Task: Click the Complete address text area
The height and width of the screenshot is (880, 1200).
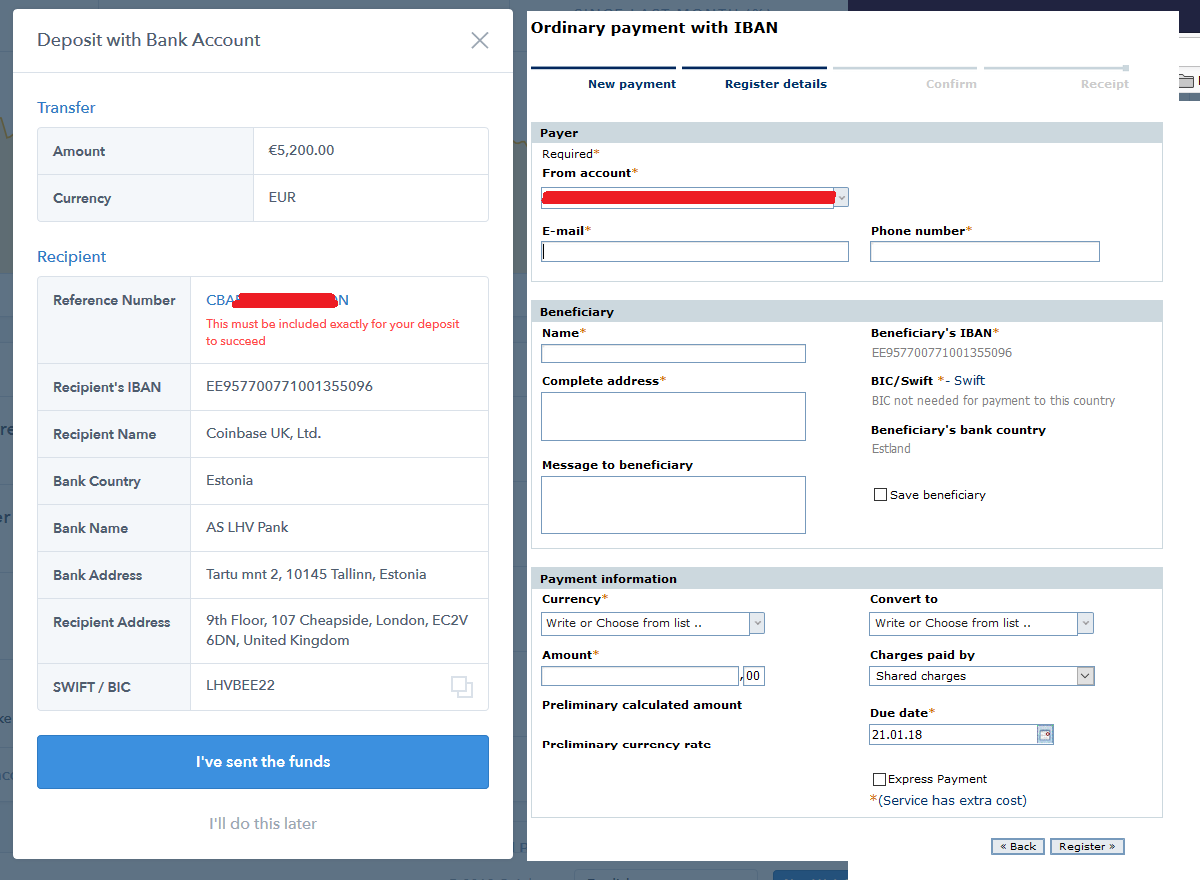Action: (x=673, y=416)
